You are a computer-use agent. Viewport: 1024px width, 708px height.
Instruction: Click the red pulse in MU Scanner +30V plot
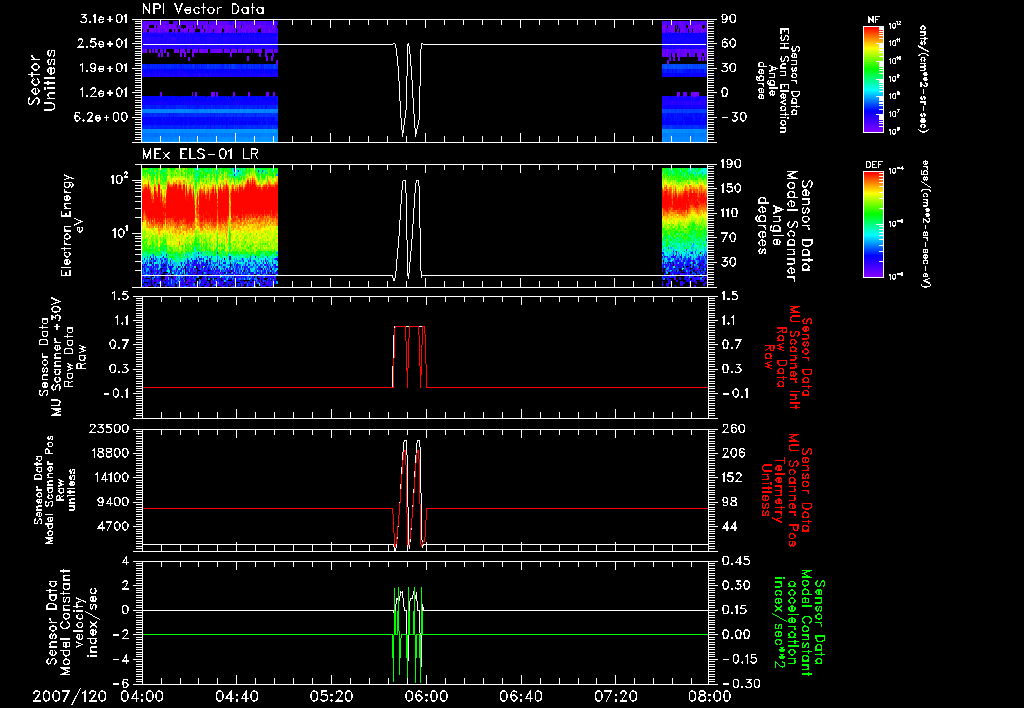point(409,357)
